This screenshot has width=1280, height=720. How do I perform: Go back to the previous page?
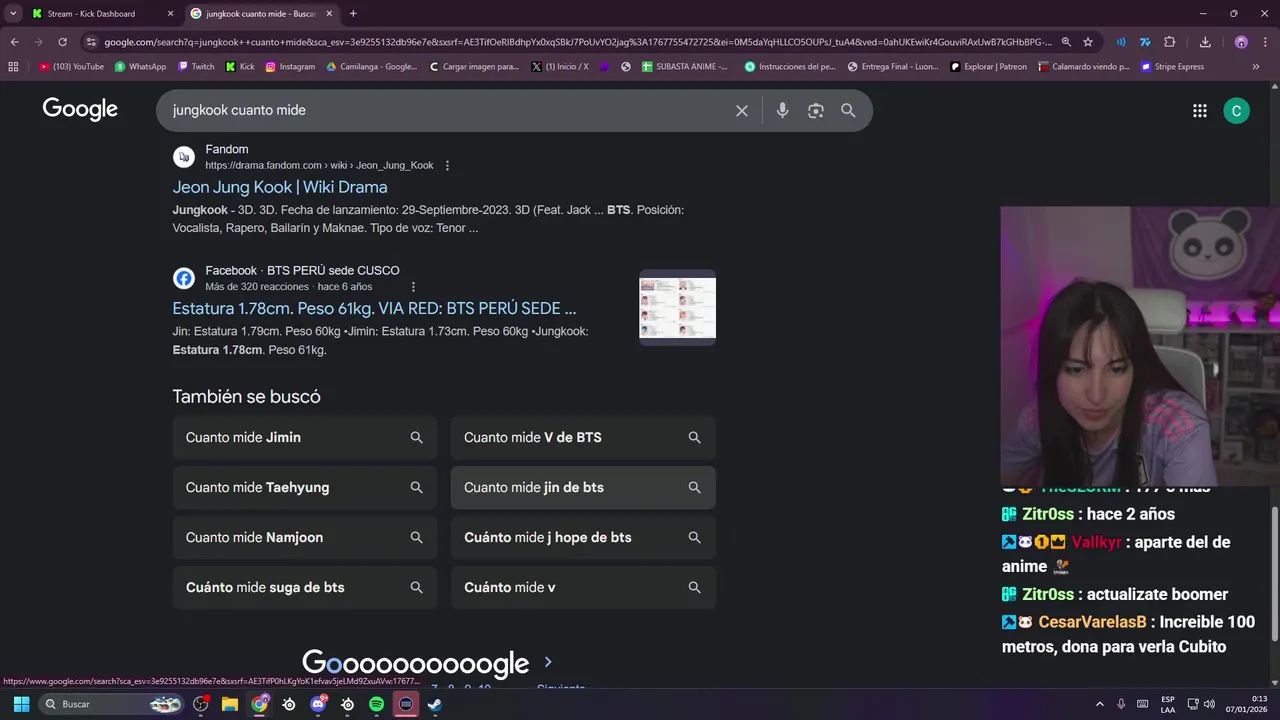(14, 42)
